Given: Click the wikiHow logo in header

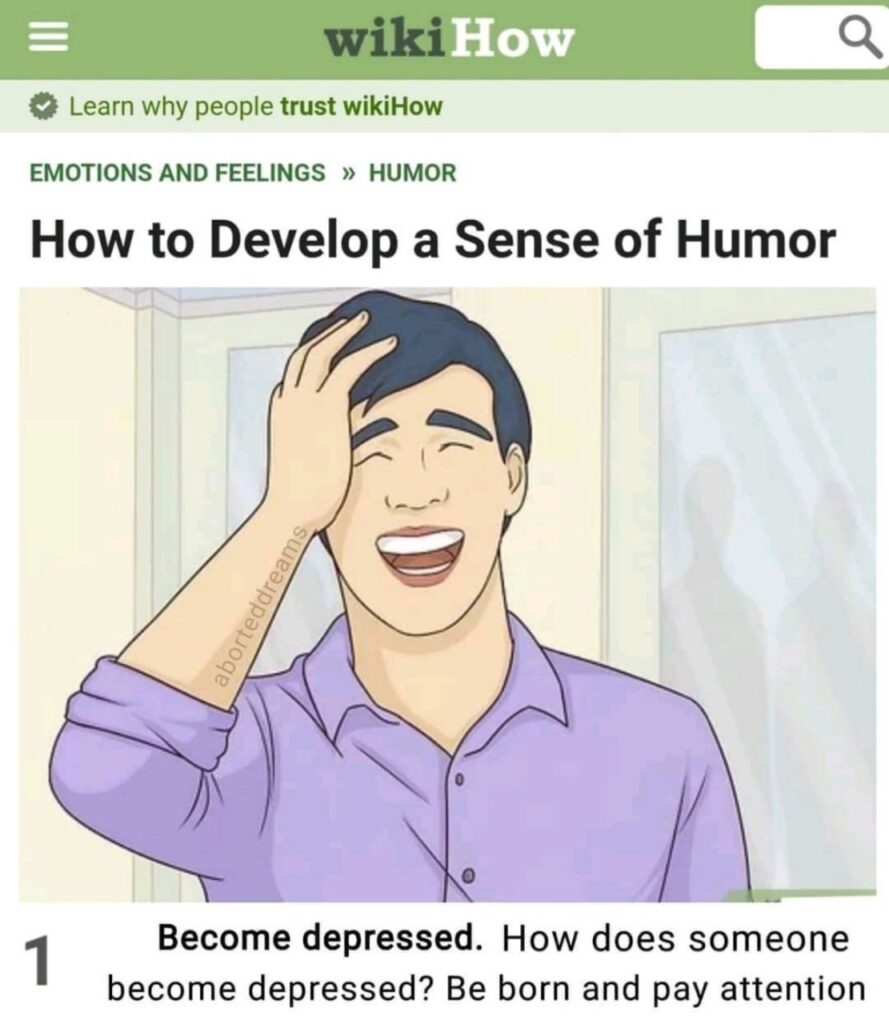Looking at the screenshot, I should coord(450,39).
